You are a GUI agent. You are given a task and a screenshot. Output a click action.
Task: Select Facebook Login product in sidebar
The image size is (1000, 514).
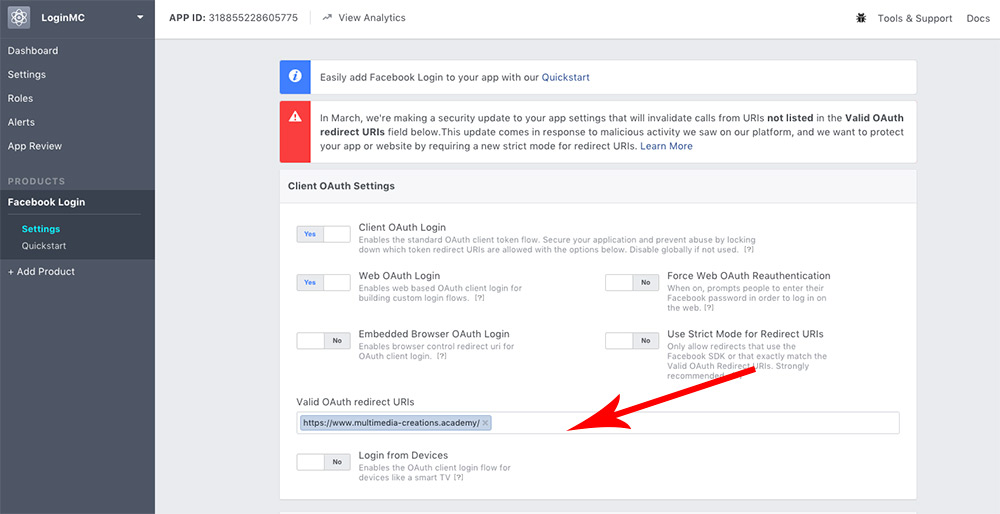pyautogui.click(x=47, y=202)
